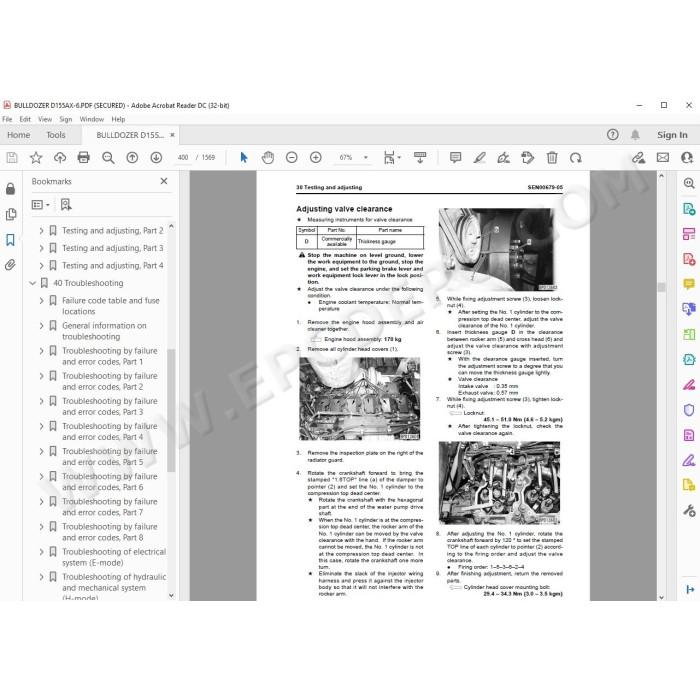This screenshot has width=700, height=700.
Task: Click the Save file icon
Action: 12,158
